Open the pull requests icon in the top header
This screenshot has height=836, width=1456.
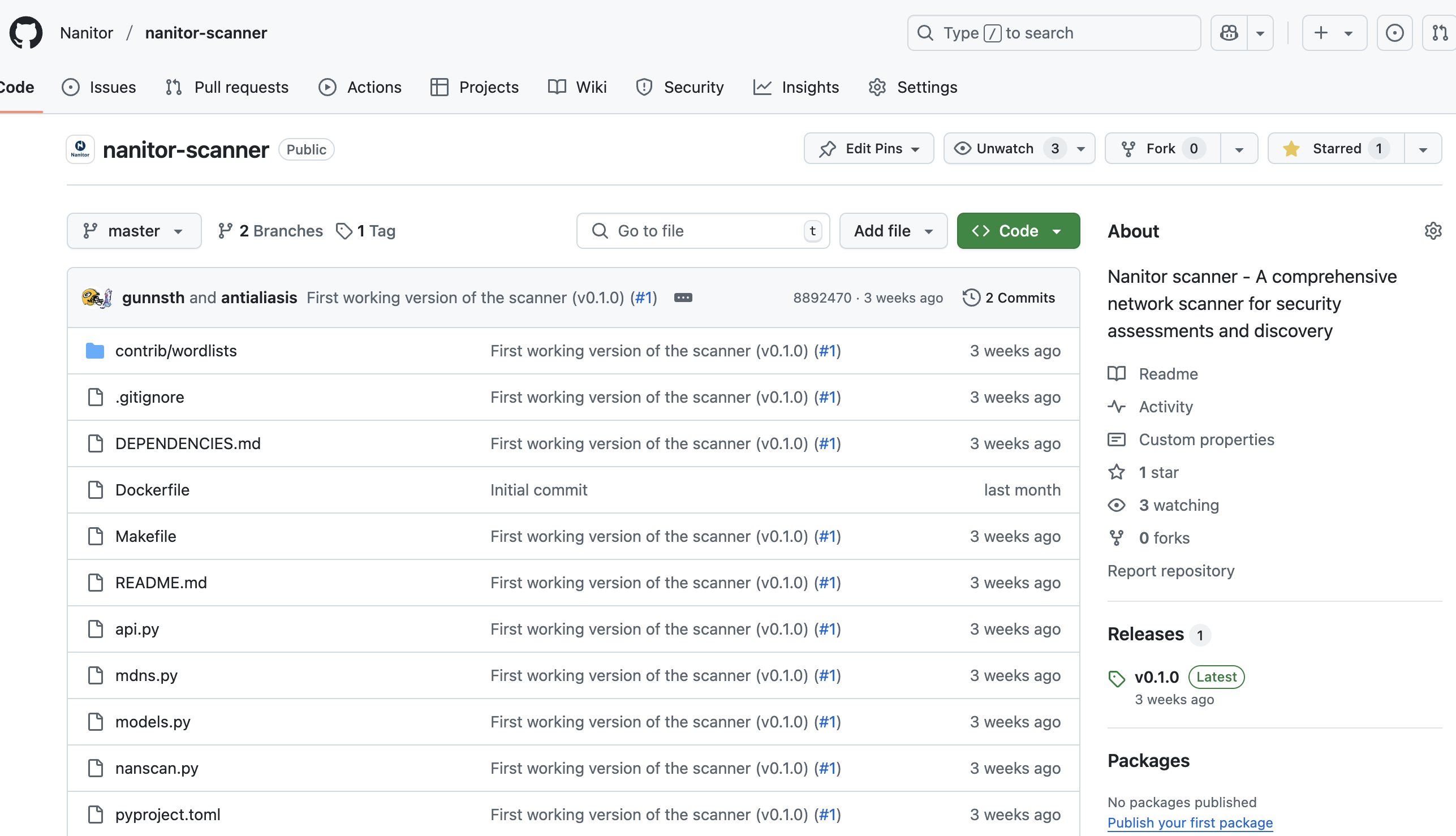[1440, 33]
